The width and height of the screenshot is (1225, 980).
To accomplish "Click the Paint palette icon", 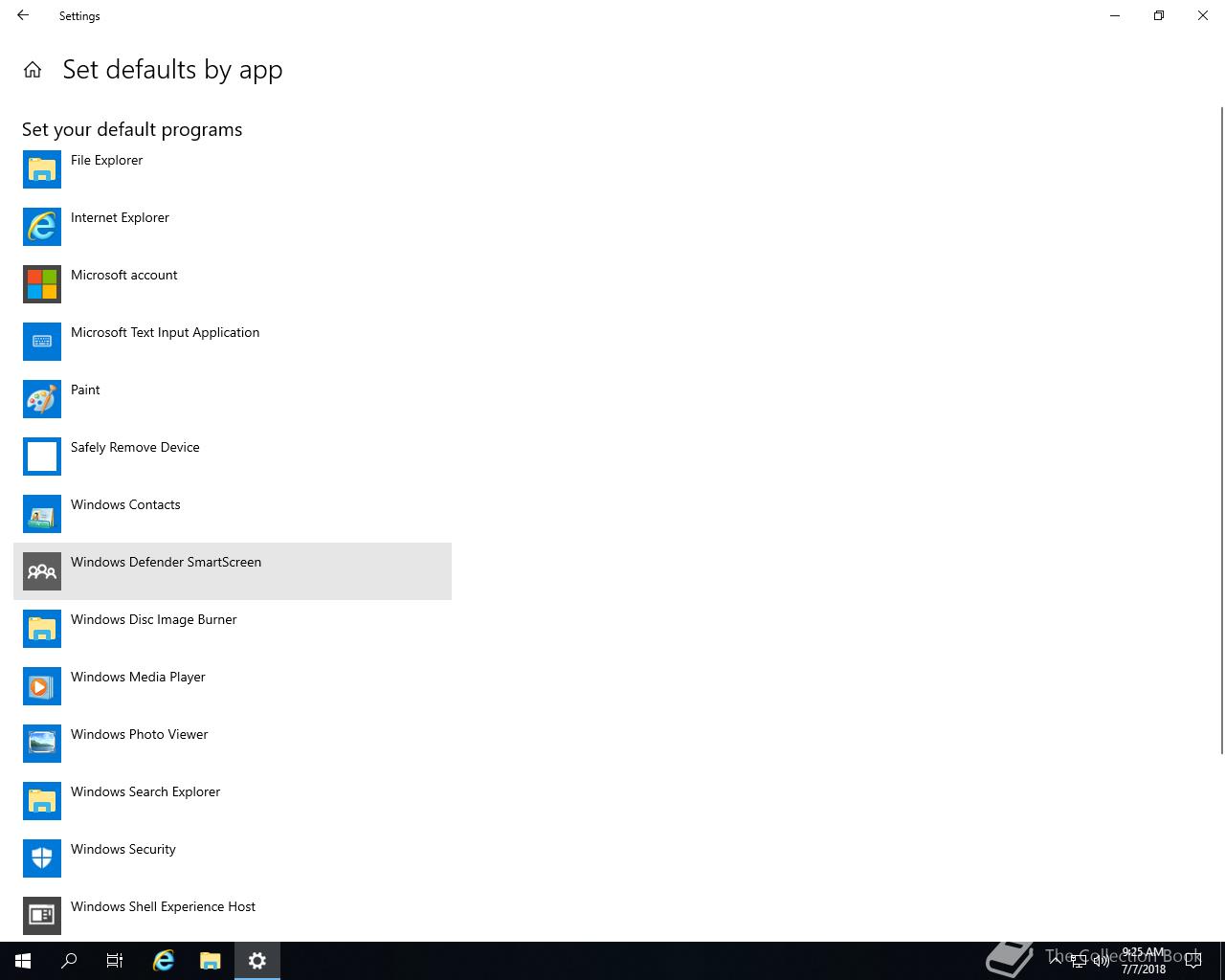I will (42, 399).
